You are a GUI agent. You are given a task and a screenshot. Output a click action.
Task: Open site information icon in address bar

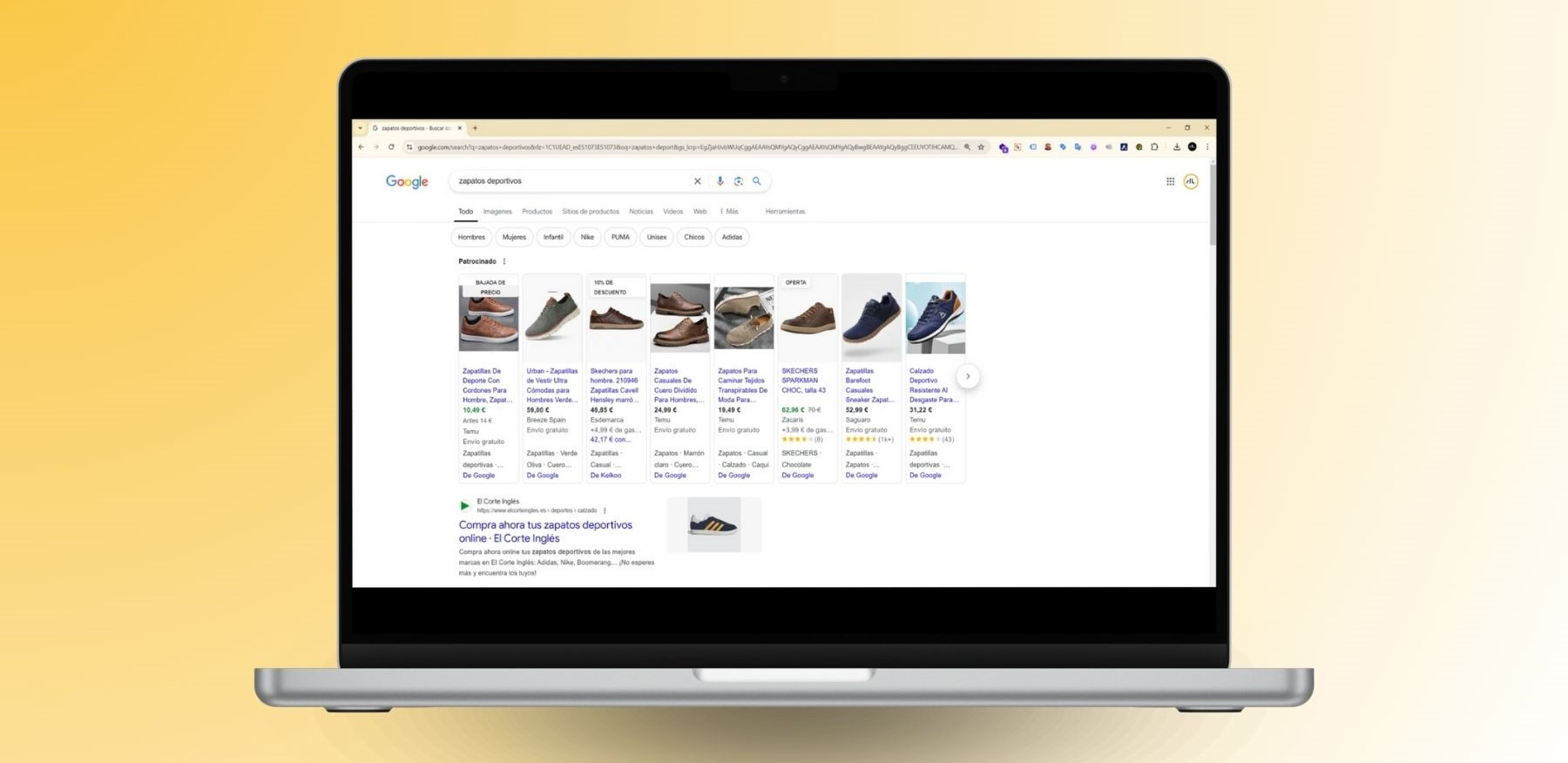[x=409, y=147]
